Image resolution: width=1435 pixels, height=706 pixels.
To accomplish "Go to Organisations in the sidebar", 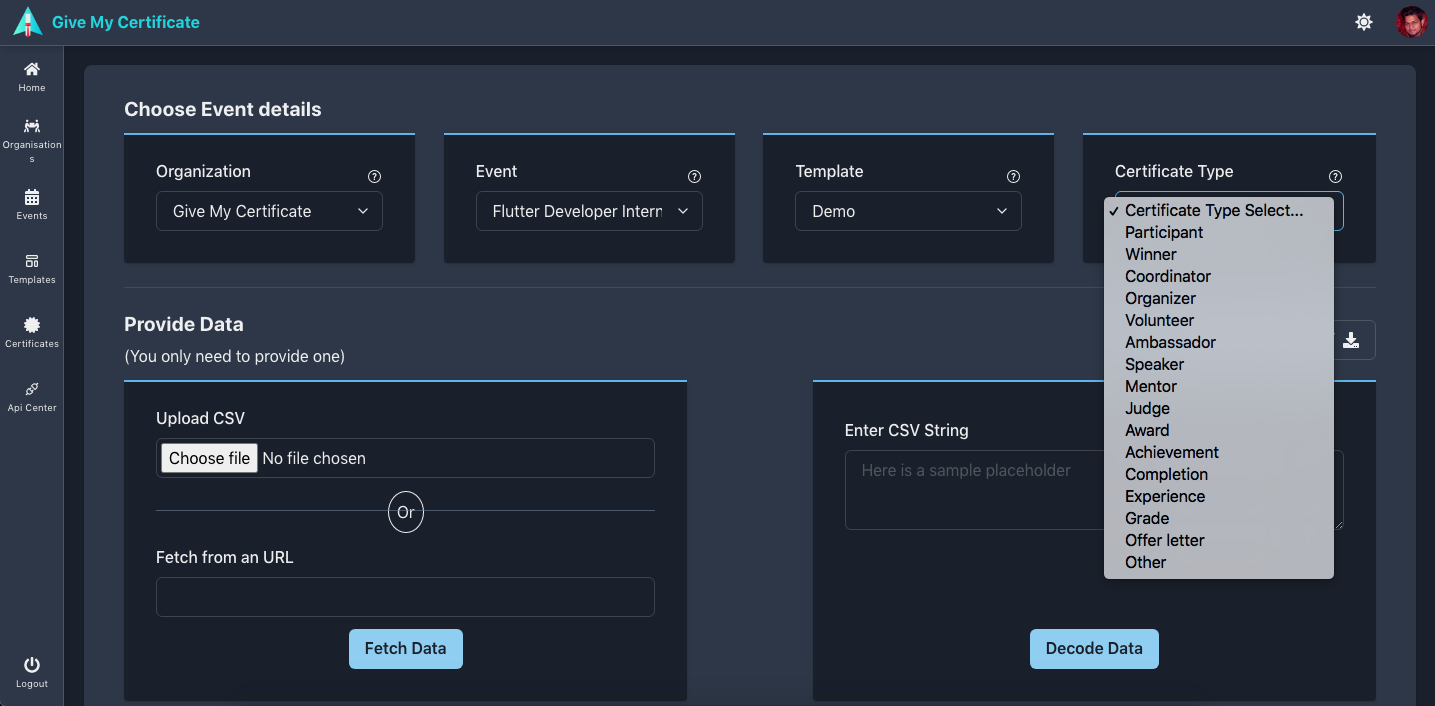I will click(32, 126).
